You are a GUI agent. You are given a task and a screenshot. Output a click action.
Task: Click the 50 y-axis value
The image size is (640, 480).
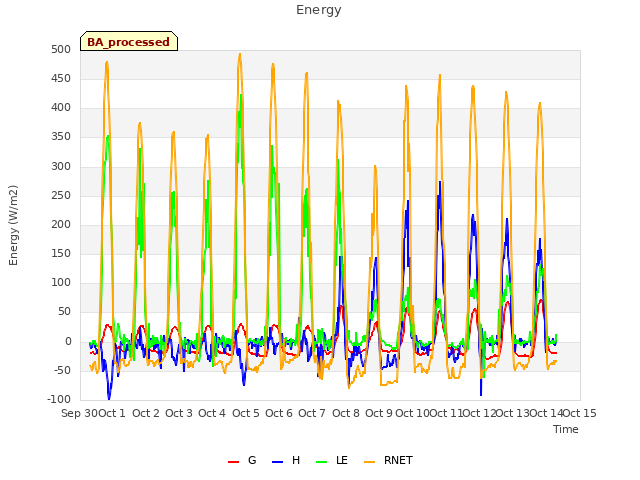pos(64,312)
